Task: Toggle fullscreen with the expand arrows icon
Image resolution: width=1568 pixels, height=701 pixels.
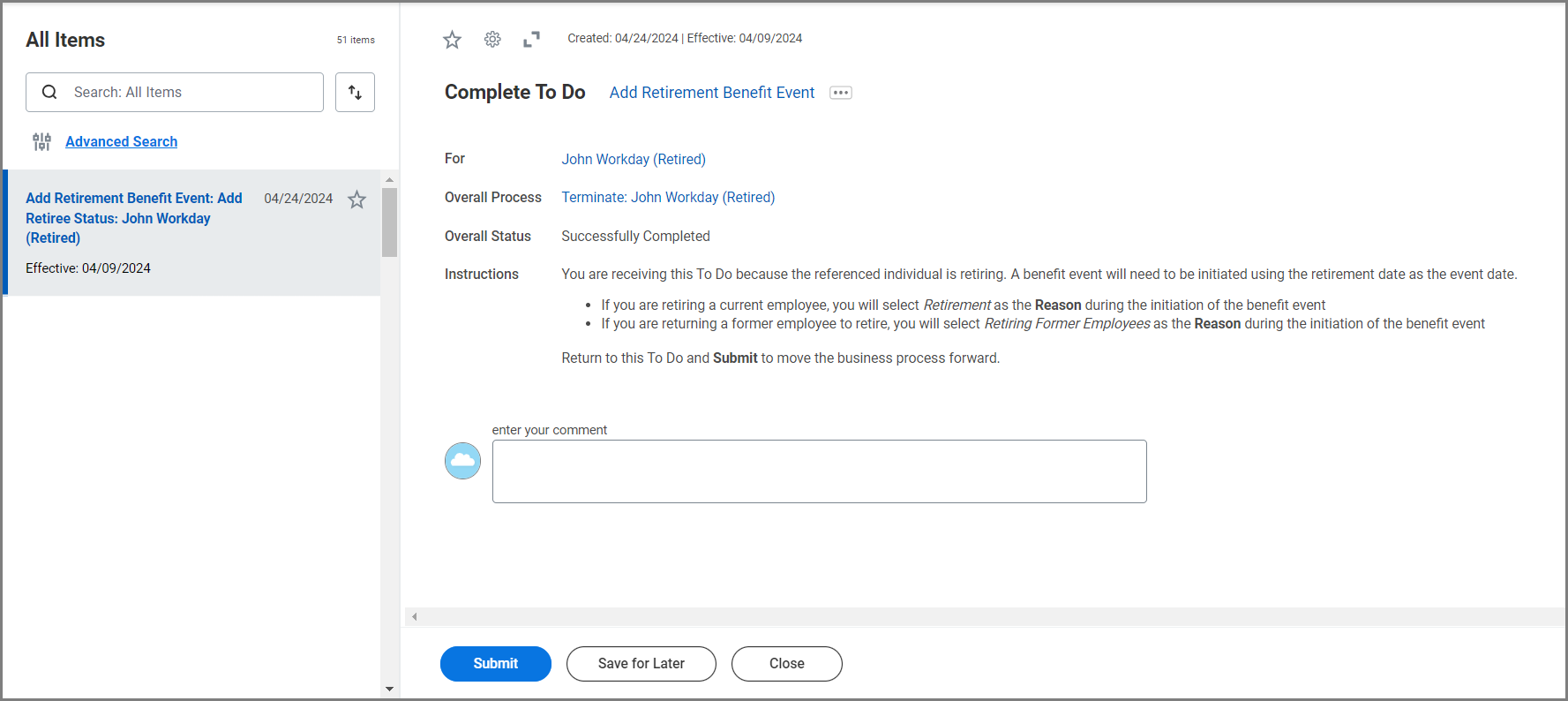Action: [531, 39]
